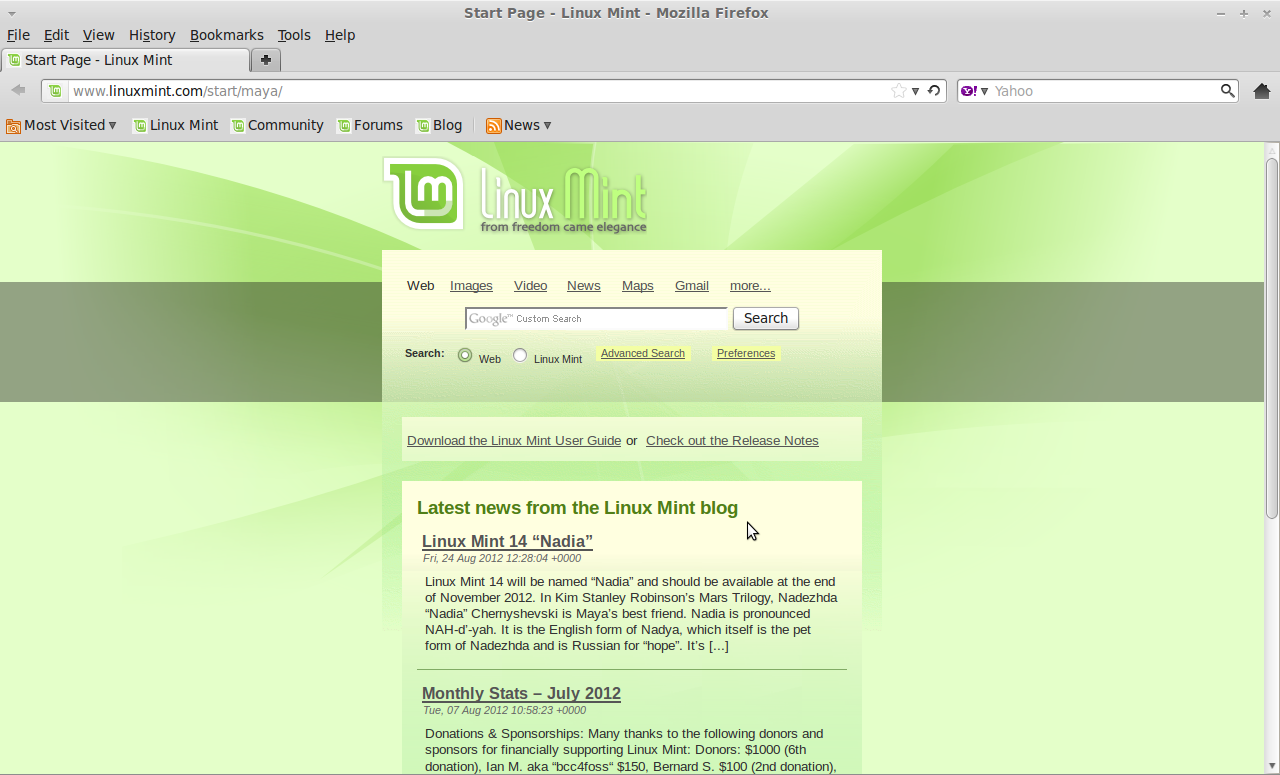The width and height of the screenshot is (1280, 775).
Task: Open the Video search link
Action: pos(530,286)
